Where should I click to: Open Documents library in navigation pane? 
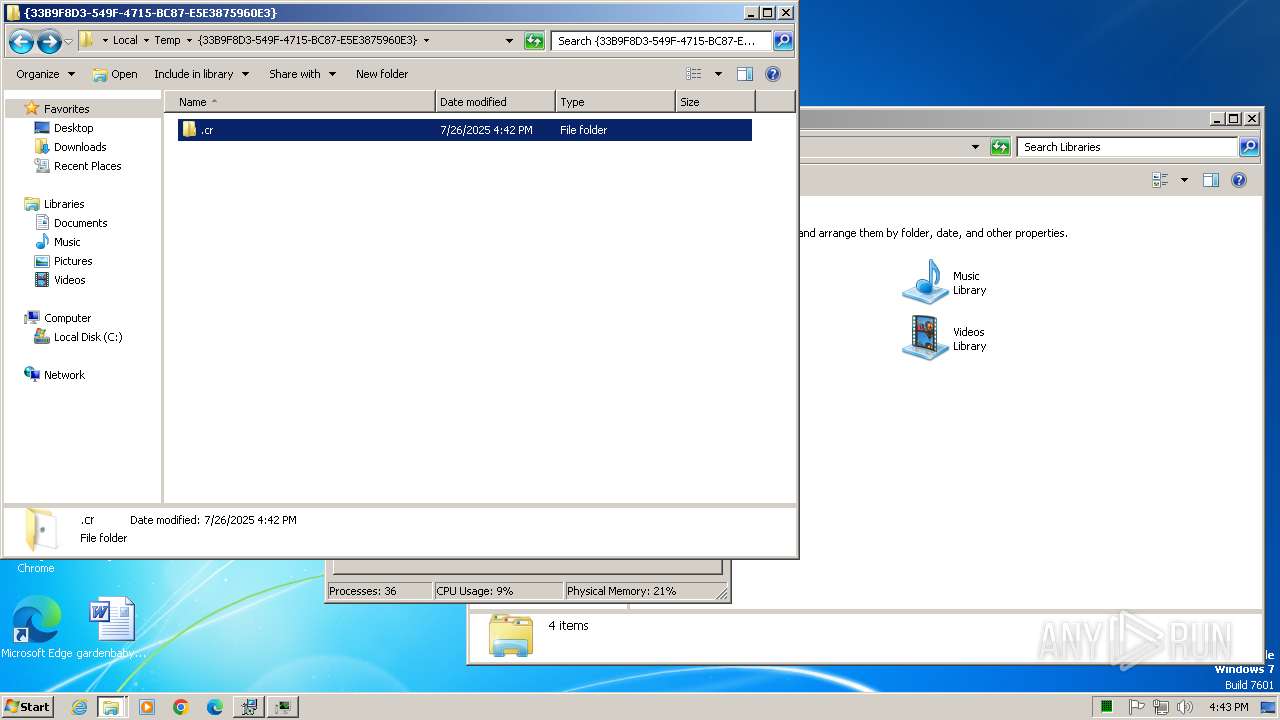pos(80,223)
